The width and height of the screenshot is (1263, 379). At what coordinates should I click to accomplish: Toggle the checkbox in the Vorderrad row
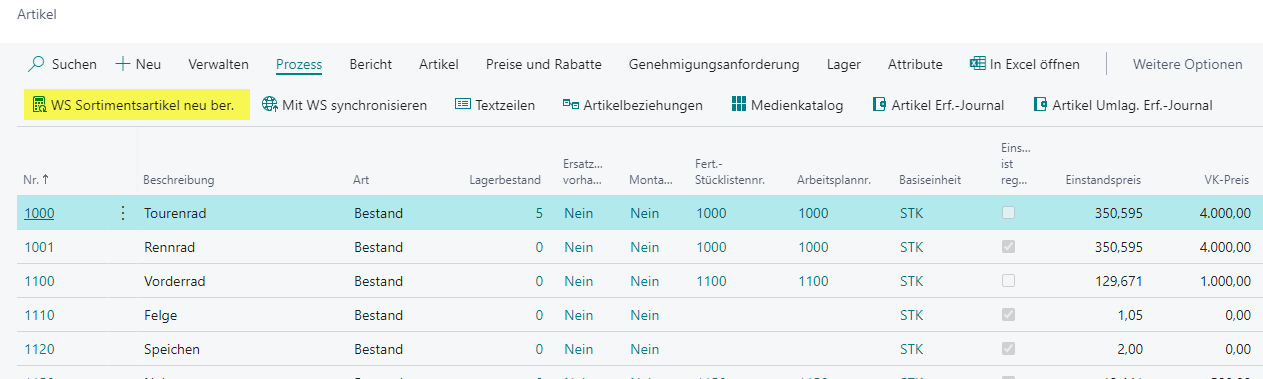[x=1008, y=281]
